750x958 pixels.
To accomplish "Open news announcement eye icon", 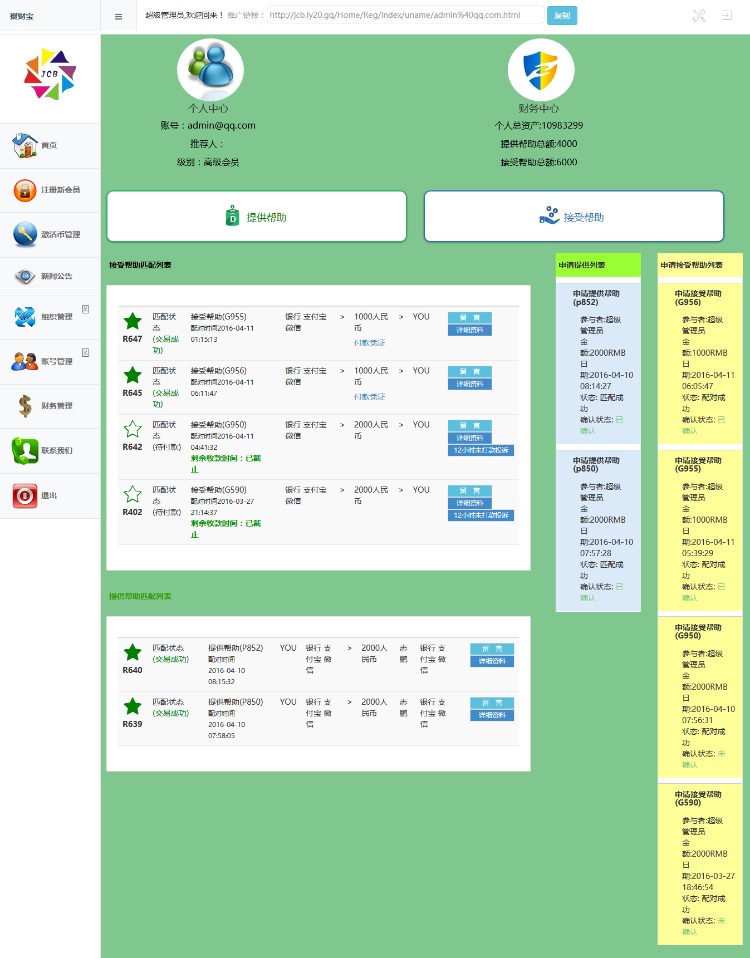I will pos(25,276).
